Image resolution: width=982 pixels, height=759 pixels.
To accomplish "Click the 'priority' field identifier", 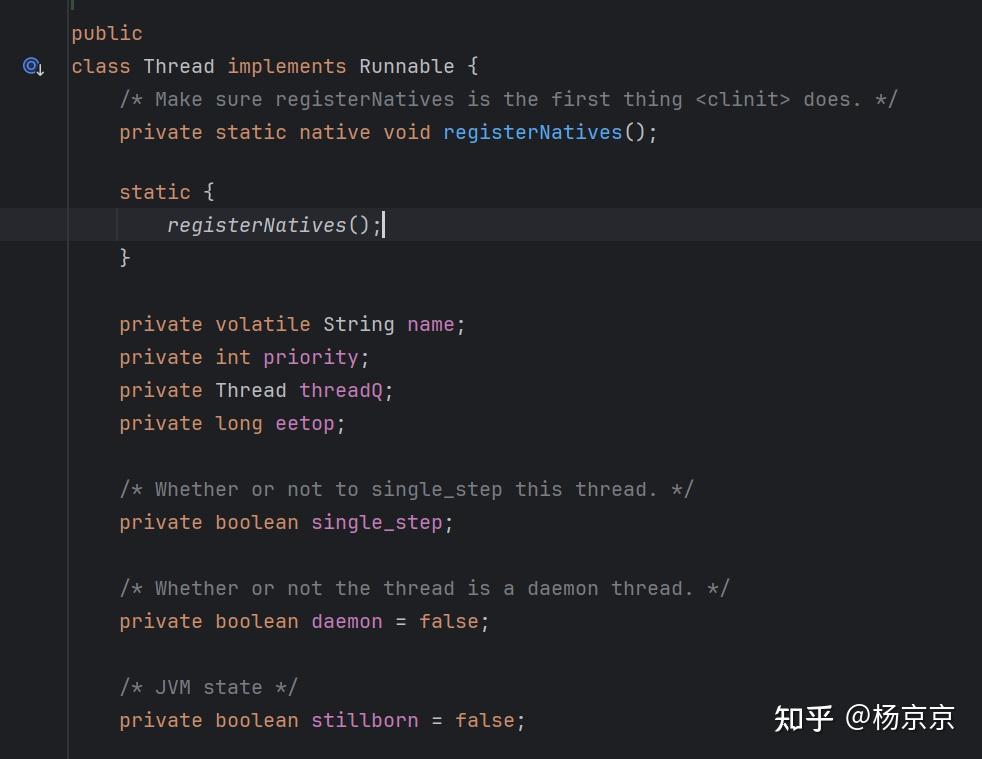I will tap(310, 357).
